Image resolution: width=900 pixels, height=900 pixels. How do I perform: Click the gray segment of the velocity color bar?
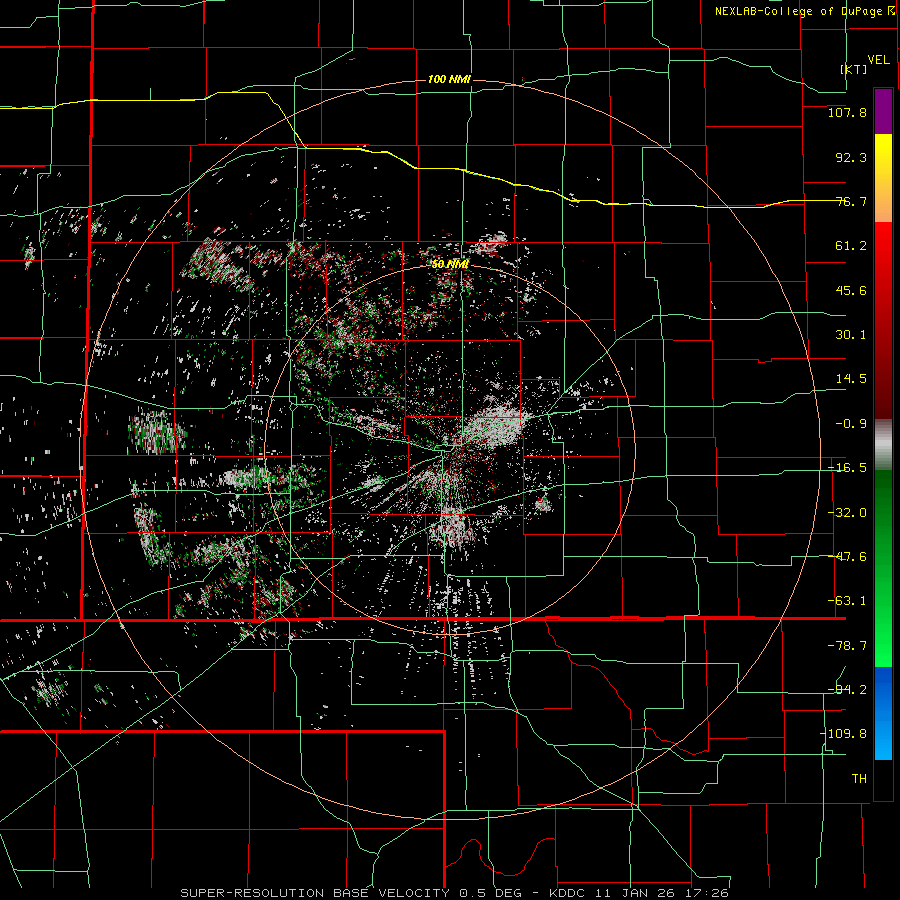coord(883,445)
